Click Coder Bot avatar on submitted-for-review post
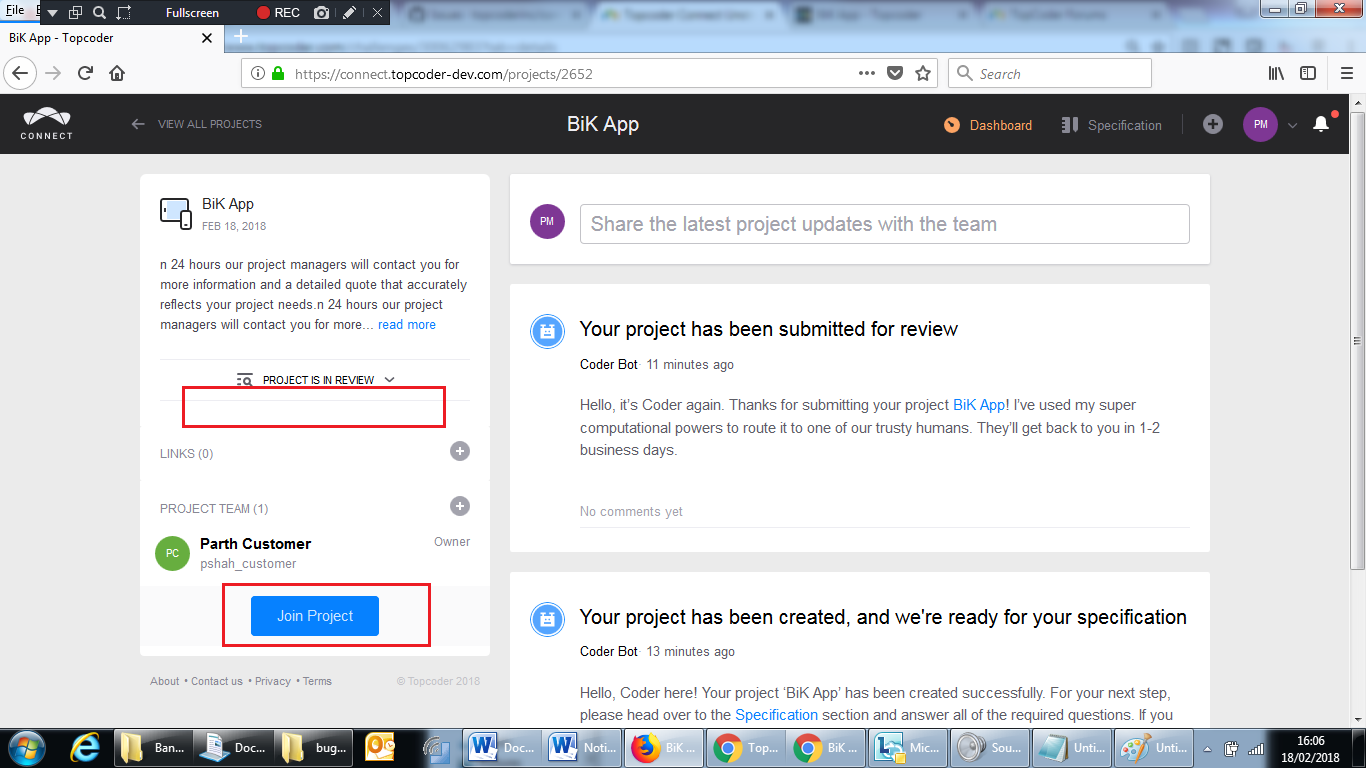Screen dimensions: 1366x768 click(x=547, y=333)
